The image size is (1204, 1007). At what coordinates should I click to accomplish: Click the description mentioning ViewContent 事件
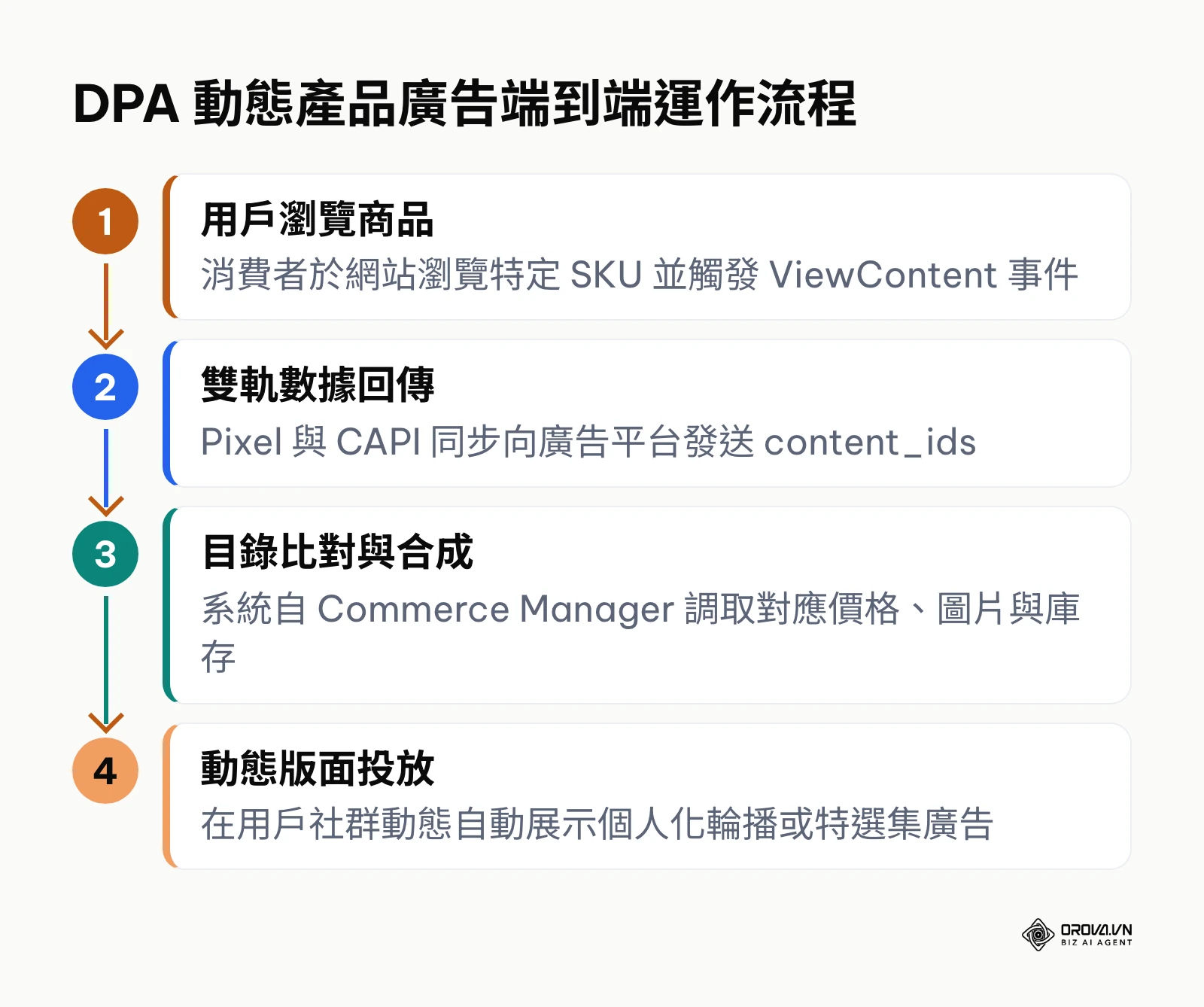pyautogui.click(x=640, y=275)
